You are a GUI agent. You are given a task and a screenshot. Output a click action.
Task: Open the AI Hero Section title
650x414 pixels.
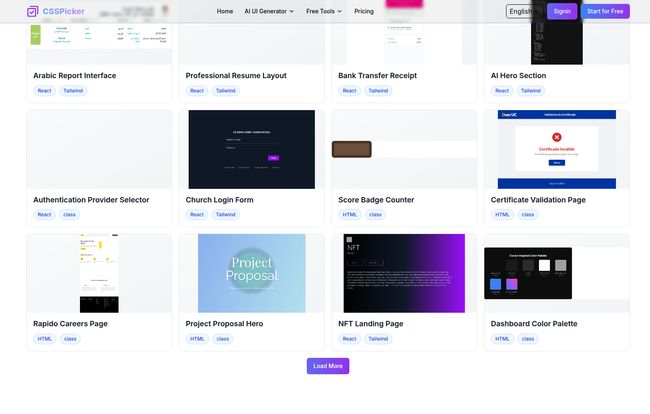point(518,75)
